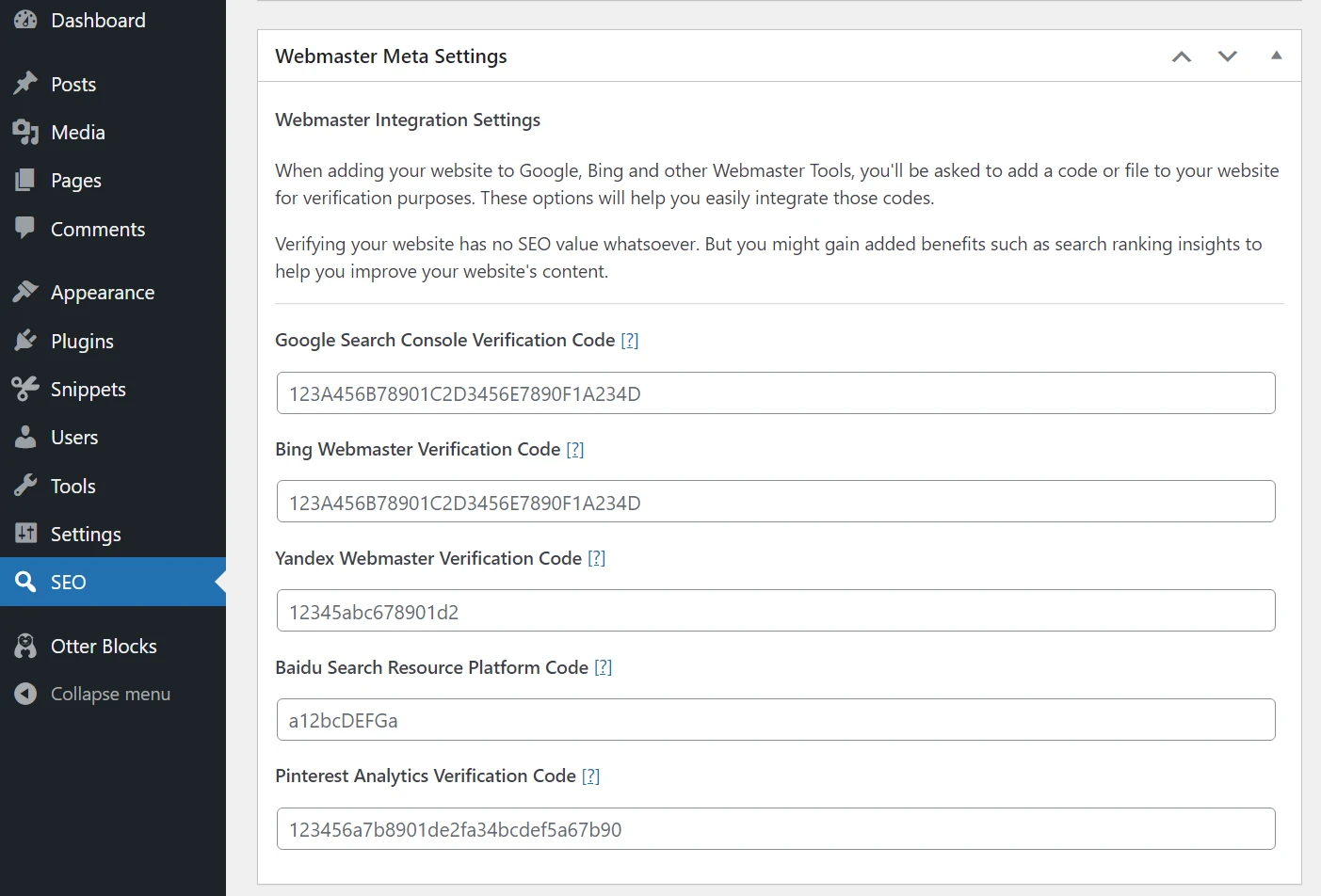Screen dimensions: 1321x896
Task: Open help for Pinterest Analytics code
Action: [x=591, y=776]
